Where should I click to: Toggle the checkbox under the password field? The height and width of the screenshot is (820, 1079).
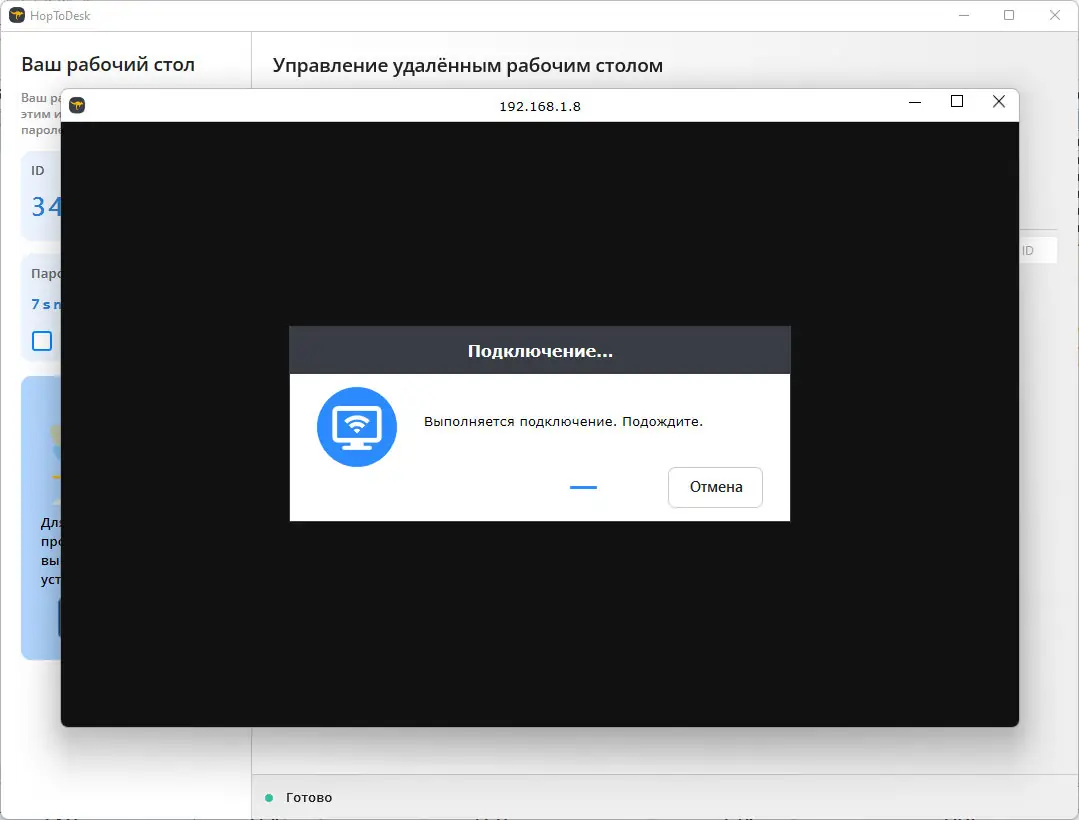click(x=42, y=341)
